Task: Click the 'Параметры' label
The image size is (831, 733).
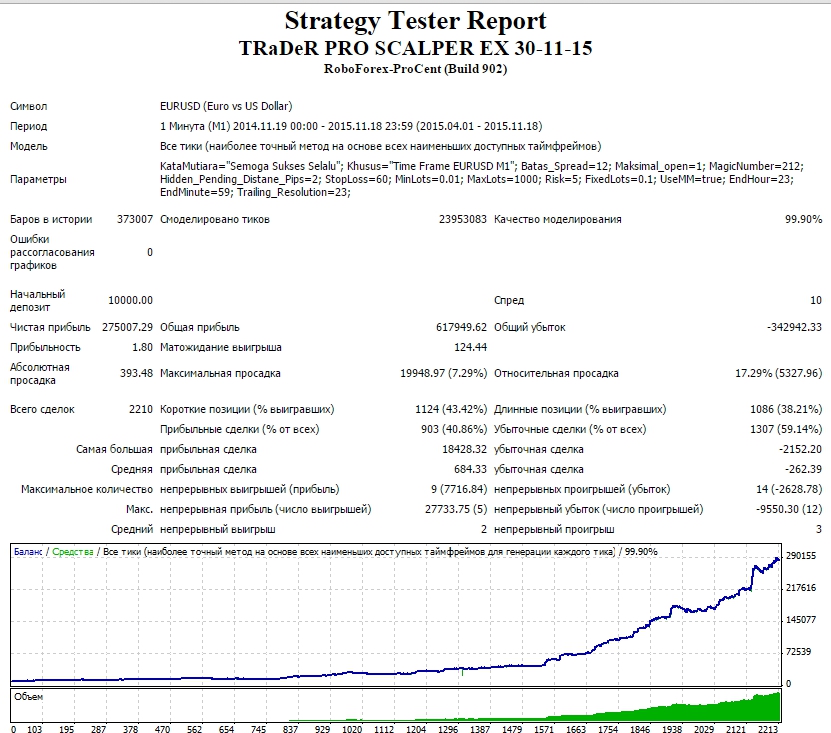Action: coord(38,179)
